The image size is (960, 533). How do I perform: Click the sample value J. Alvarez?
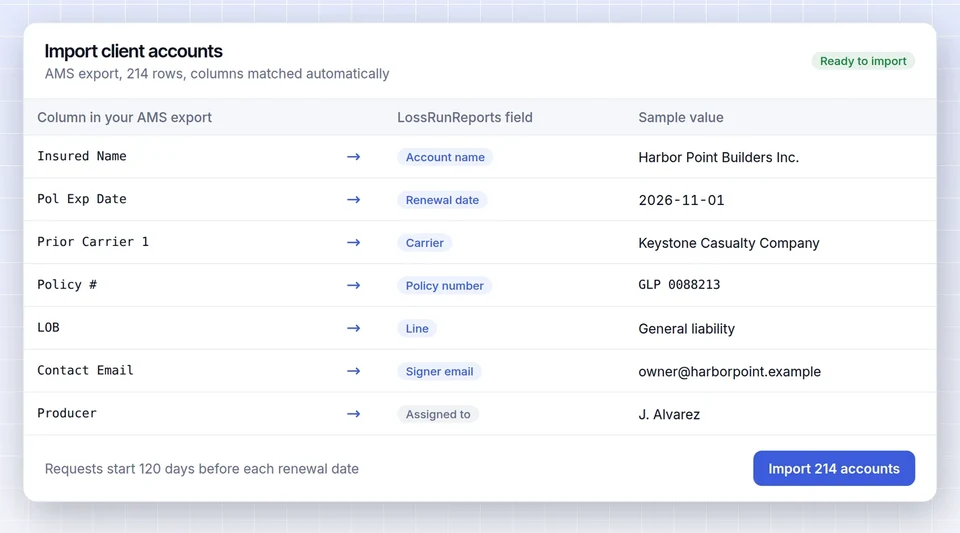pos(669,414)
